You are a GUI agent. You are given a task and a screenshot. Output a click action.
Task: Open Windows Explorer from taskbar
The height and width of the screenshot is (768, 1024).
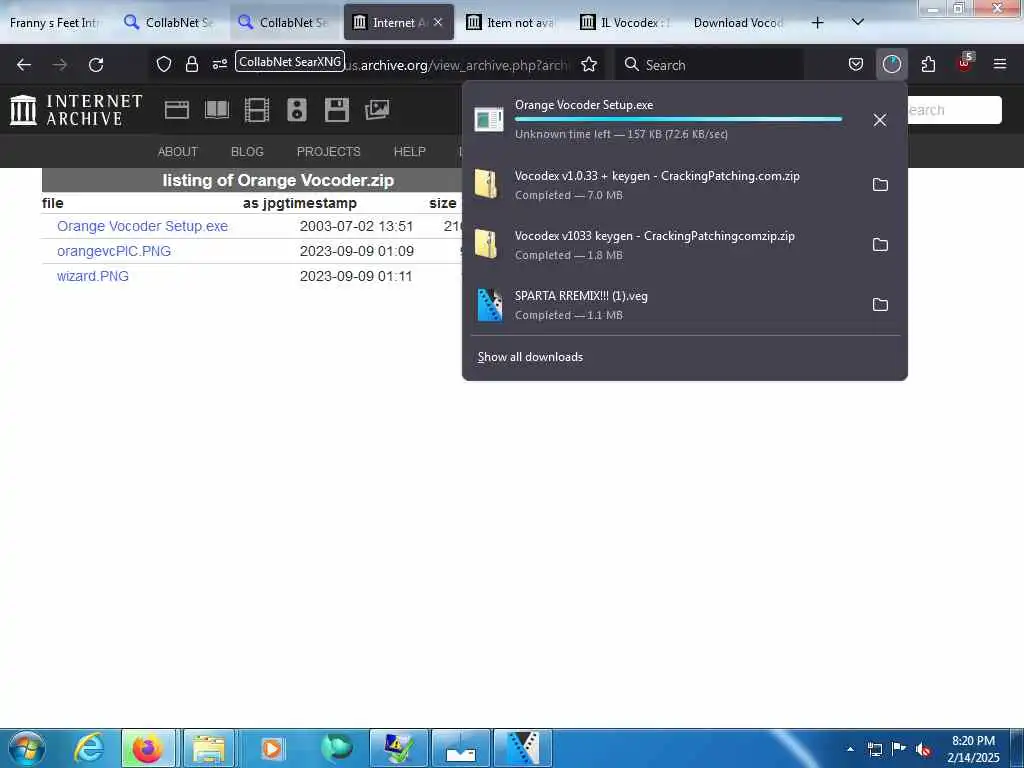209,748
